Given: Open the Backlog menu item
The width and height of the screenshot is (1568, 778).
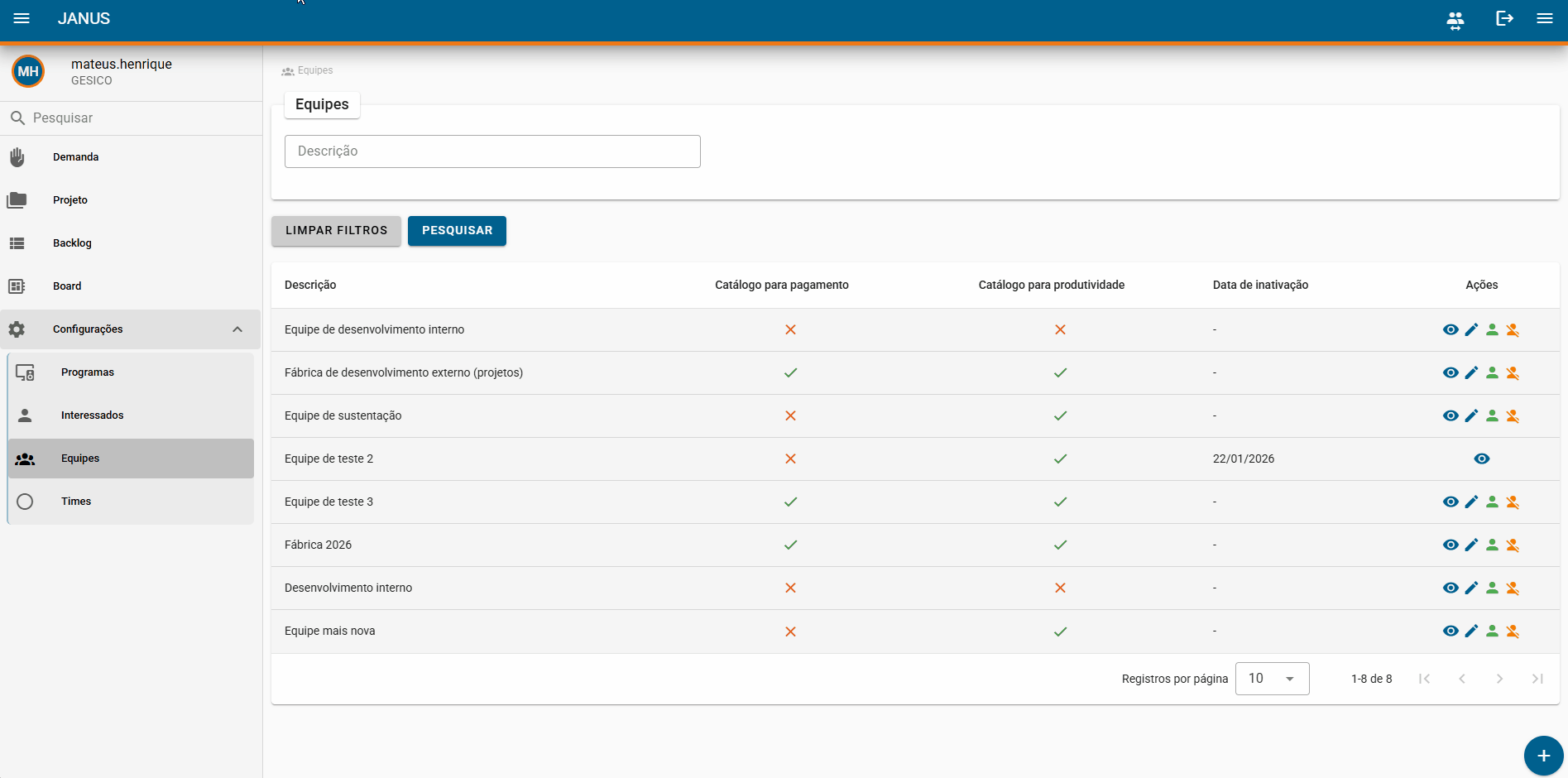Looking at the screenshot, I should point(131,243).
